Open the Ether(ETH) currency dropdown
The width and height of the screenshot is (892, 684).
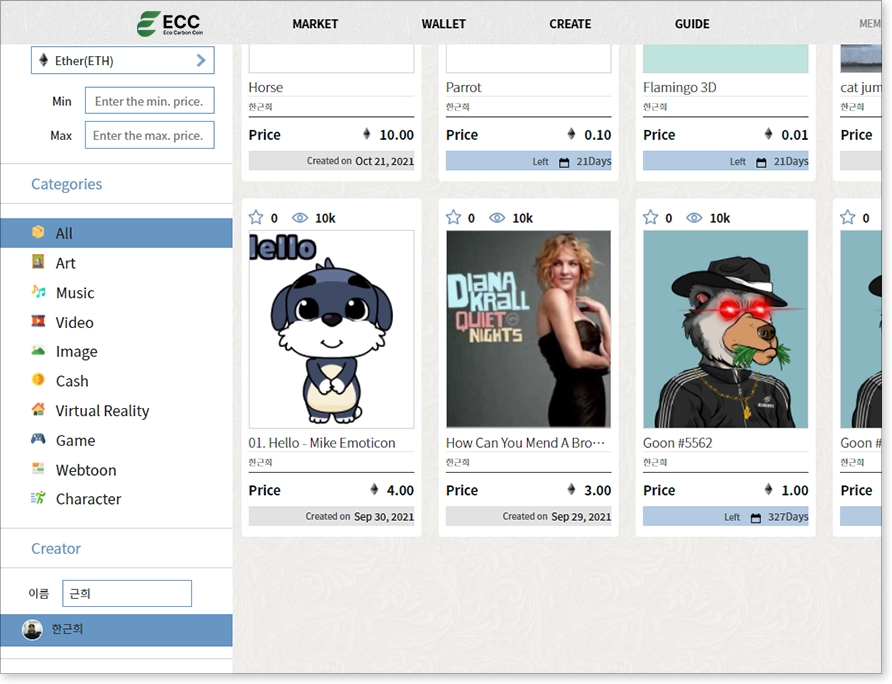[122, 60]
